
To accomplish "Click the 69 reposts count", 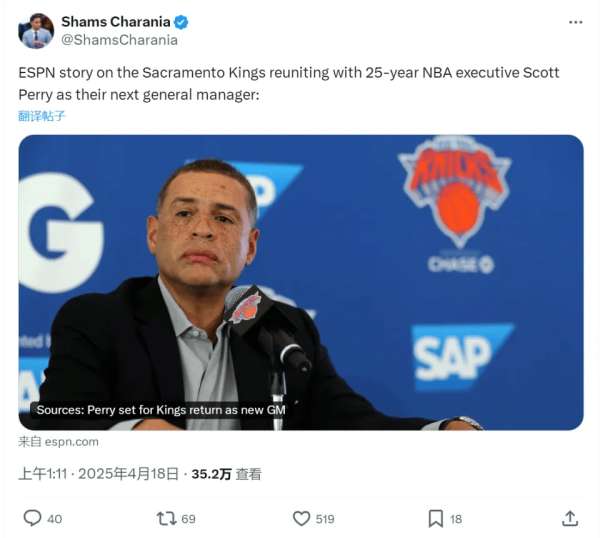I will pyautogui.click(x=188, y=519).
